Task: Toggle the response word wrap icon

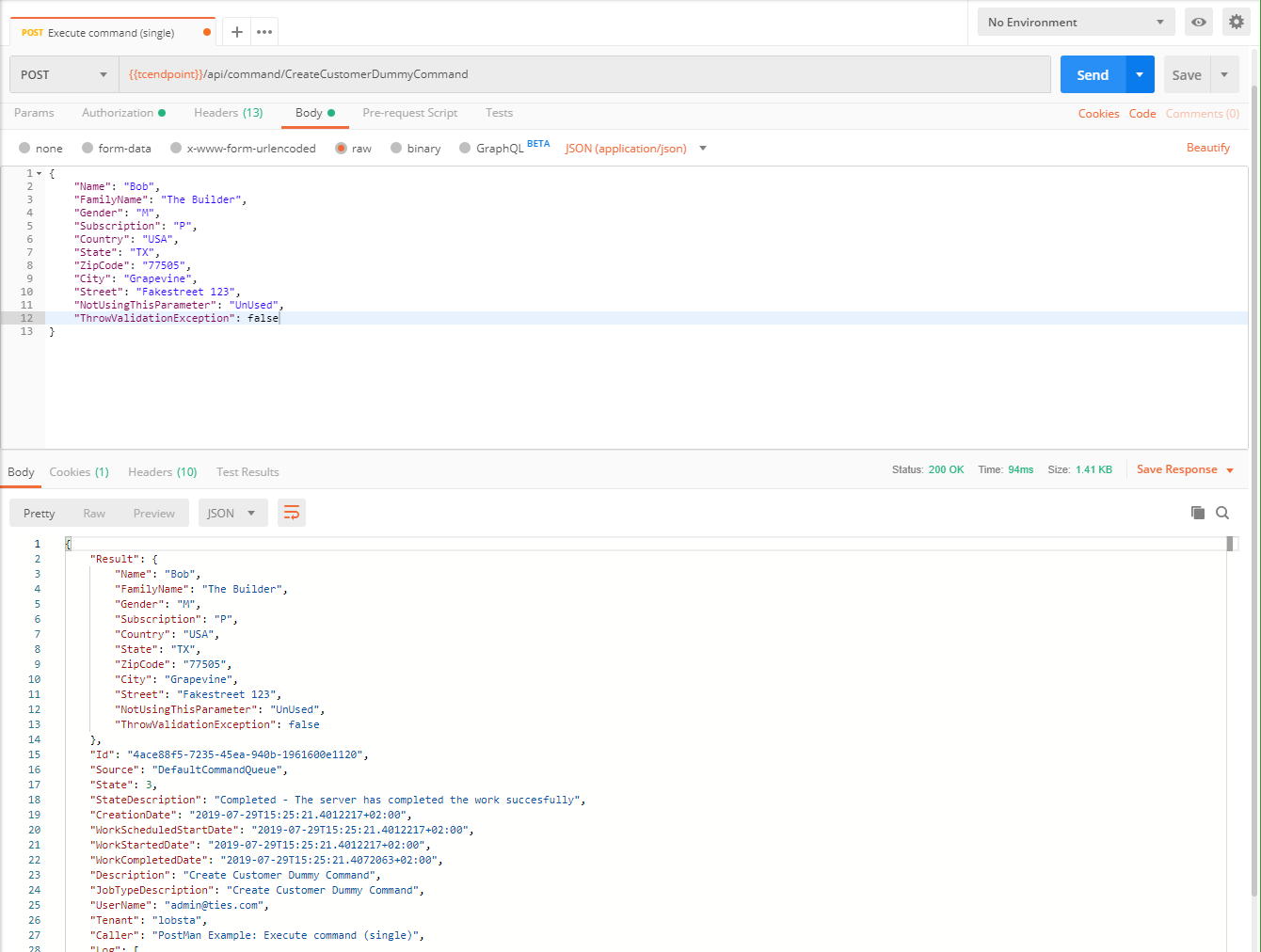Action: click(x=292, y=513)
